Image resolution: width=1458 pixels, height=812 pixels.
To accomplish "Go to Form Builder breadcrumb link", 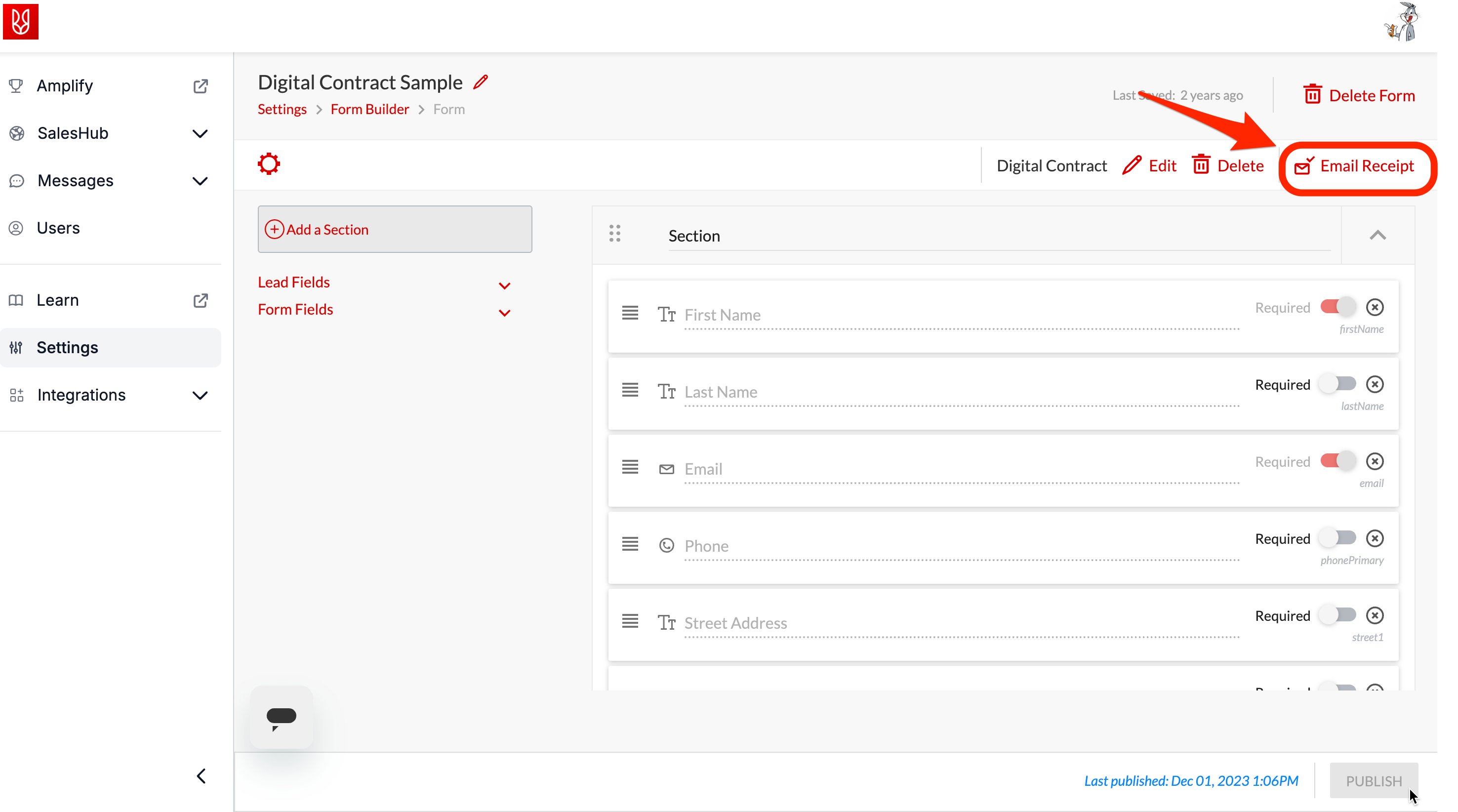I will (369, 109).
